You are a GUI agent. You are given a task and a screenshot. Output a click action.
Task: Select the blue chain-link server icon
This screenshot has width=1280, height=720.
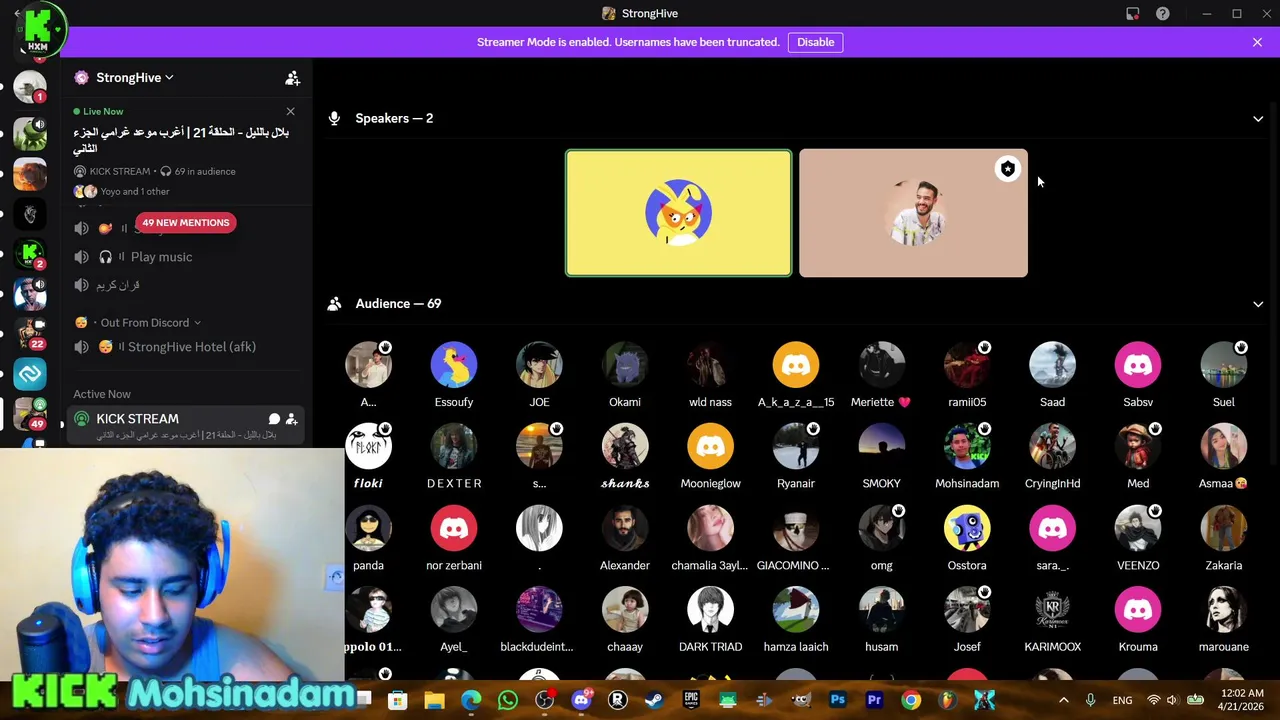coord(30,373)
